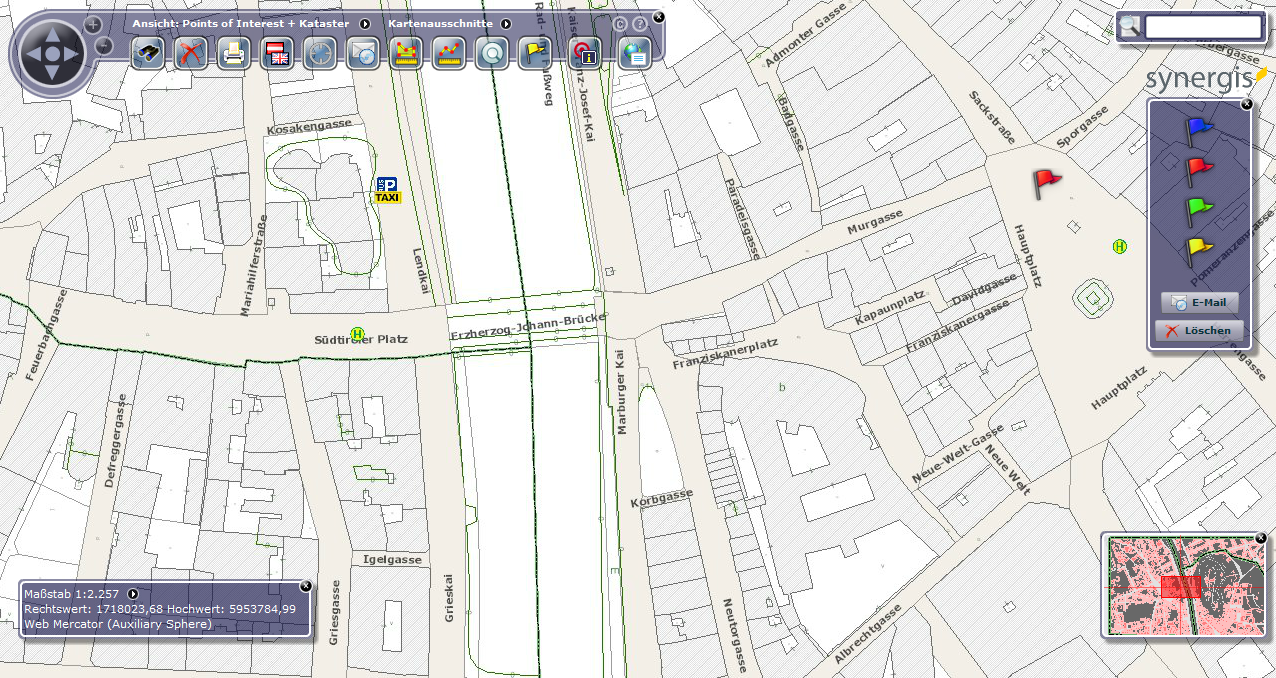Image resolution: width=1276 pixels, height=678 pixels.
Task: Click the search input field
Action: pyautogui.click(x=1203, y=27)
